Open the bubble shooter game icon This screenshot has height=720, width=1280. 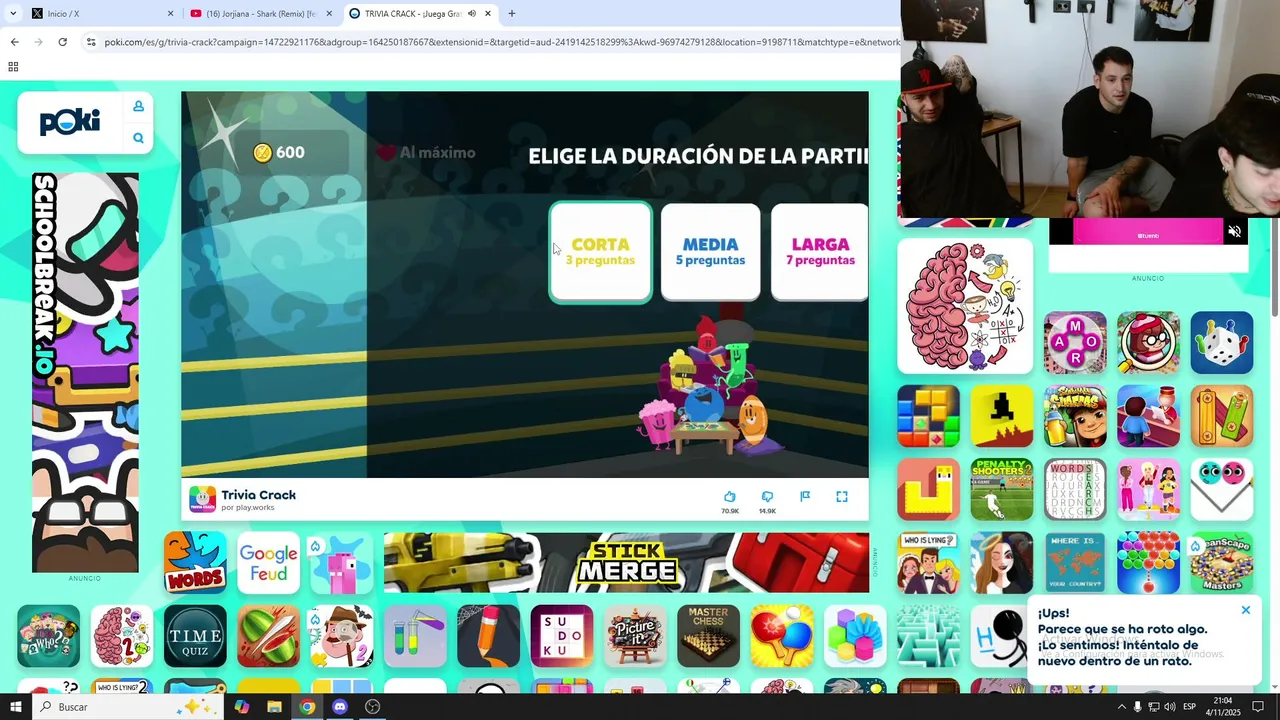[x=1149, y=563]
